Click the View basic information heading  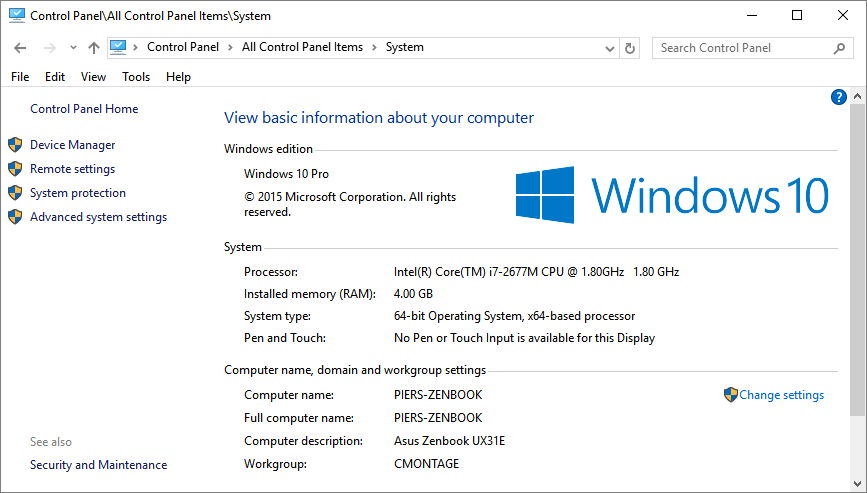(379, 118)
